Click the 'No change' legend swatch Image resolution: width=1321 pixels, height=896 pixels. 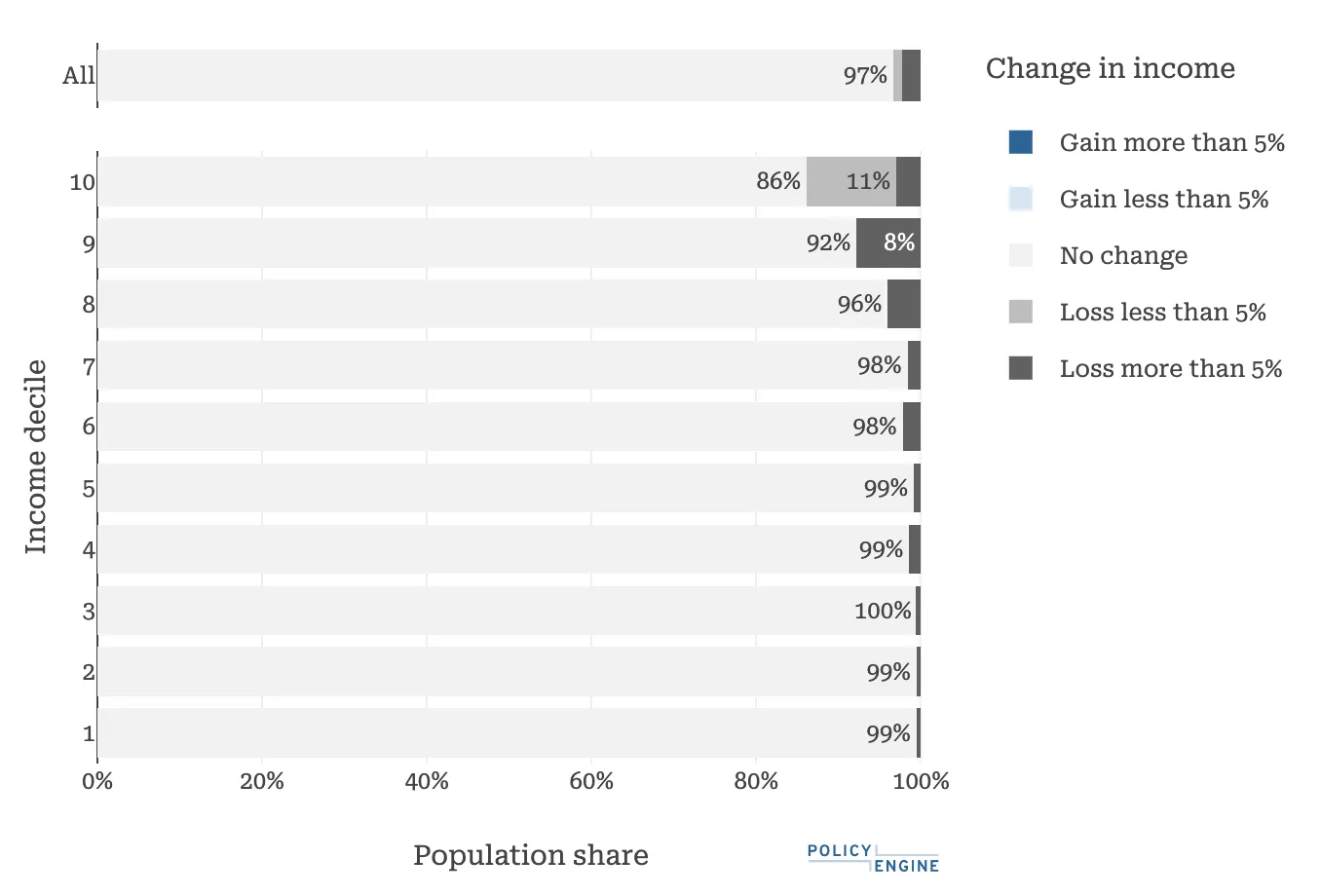[x=1020, y=255]
